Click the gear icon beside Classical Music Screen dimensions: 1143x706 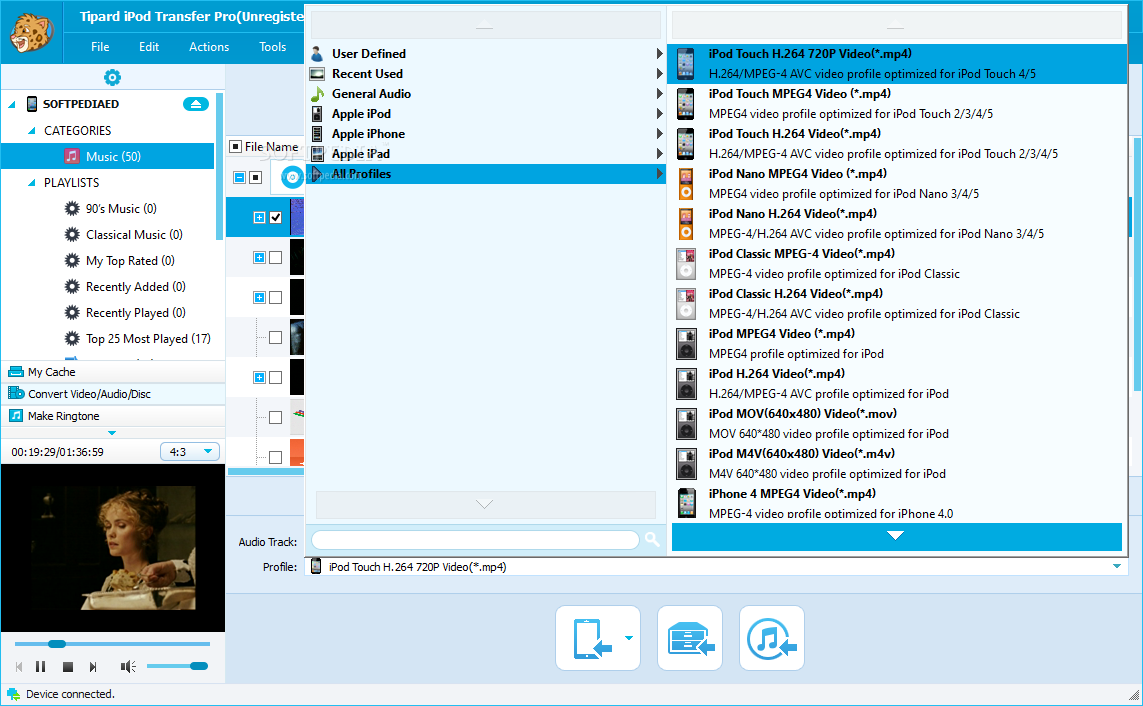tap(71, 235)
